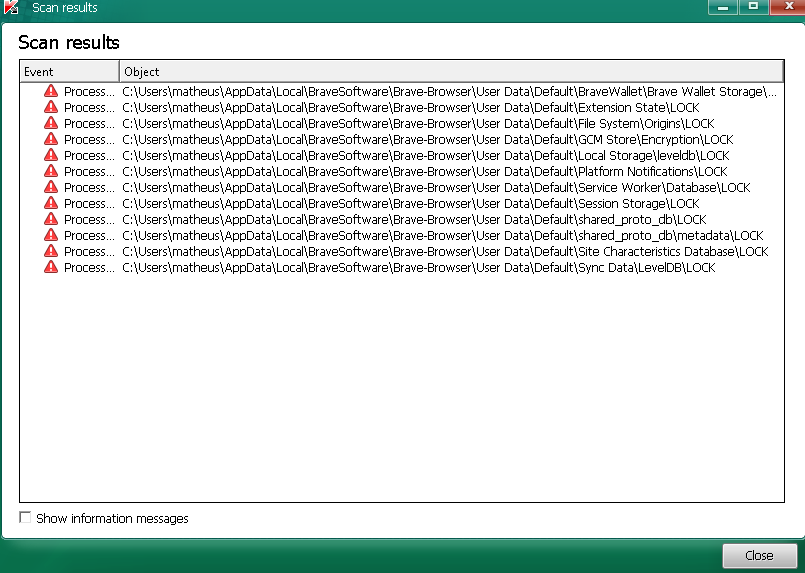
Task: Click the Process... event text on the Platform Notifications row
Action: pyautogui.click(x=89, y=171)
